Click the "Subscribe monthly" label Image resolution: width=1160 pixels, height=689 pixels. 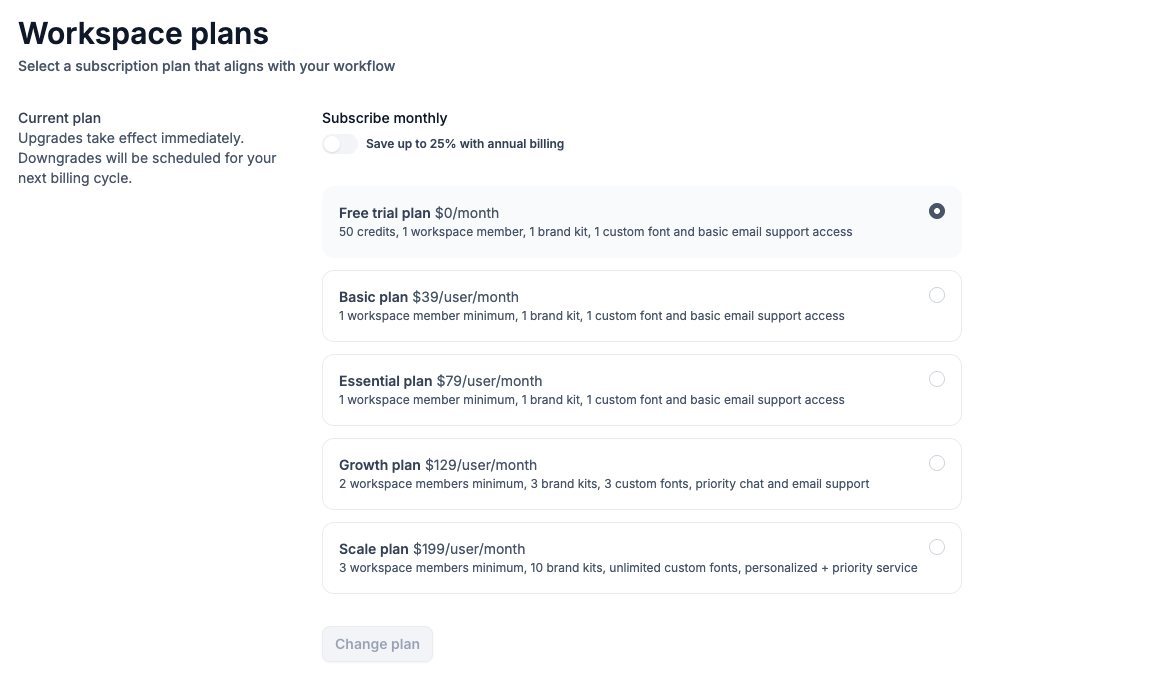[x=384, y=118]
